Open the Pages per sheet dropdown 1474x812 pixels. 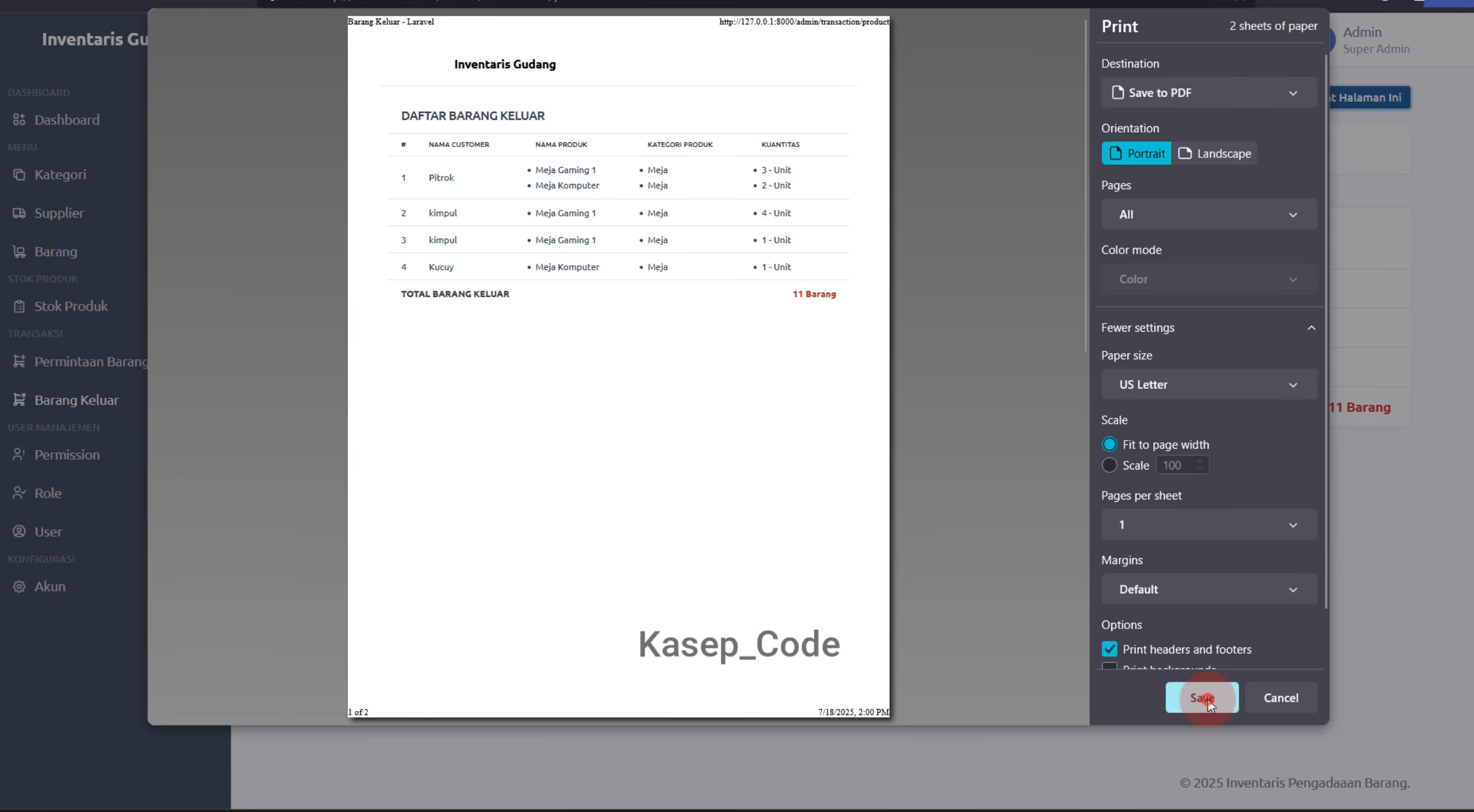(1209, 525)
